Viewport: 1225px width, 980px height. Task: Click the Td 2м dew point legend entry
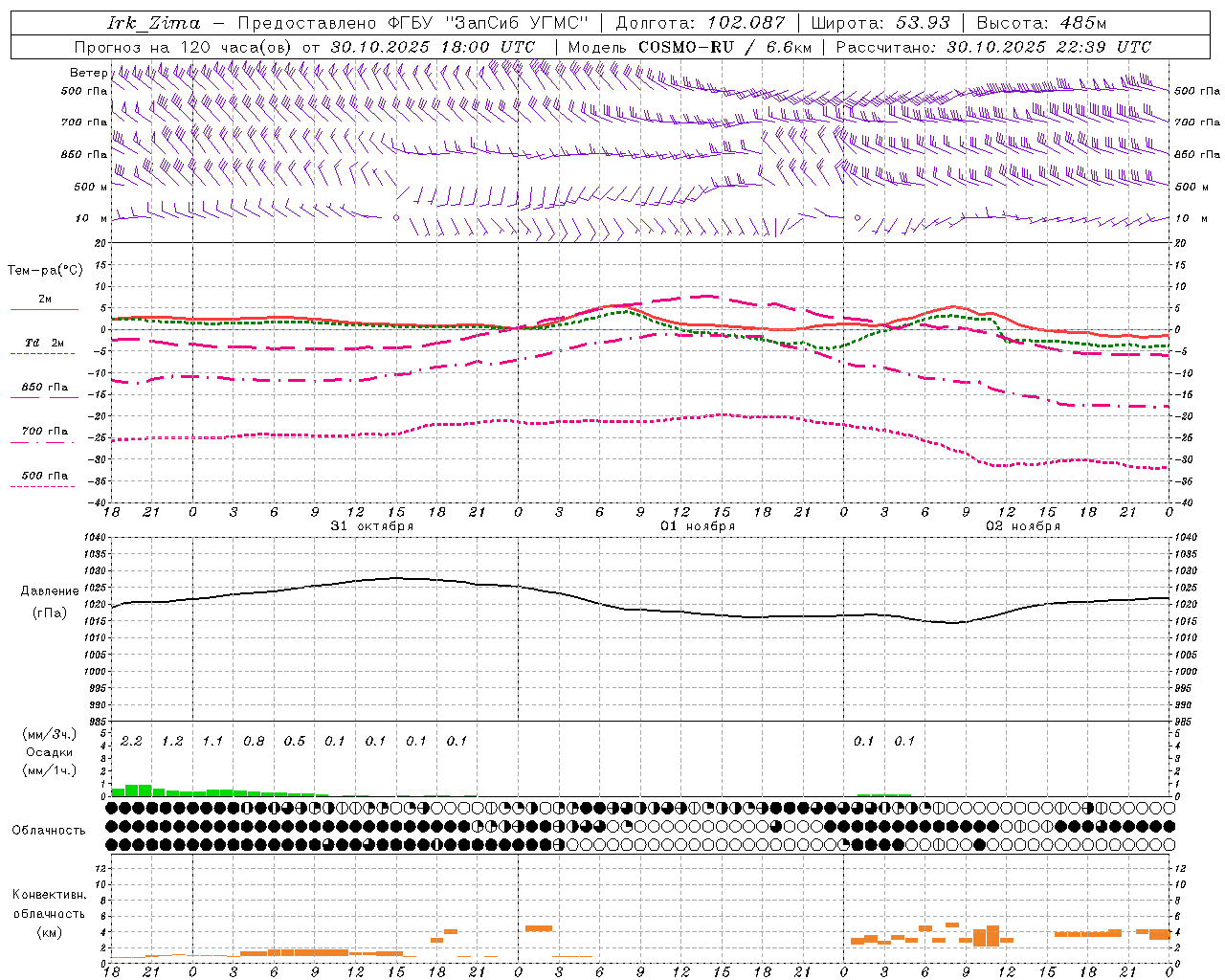(44, 343)
